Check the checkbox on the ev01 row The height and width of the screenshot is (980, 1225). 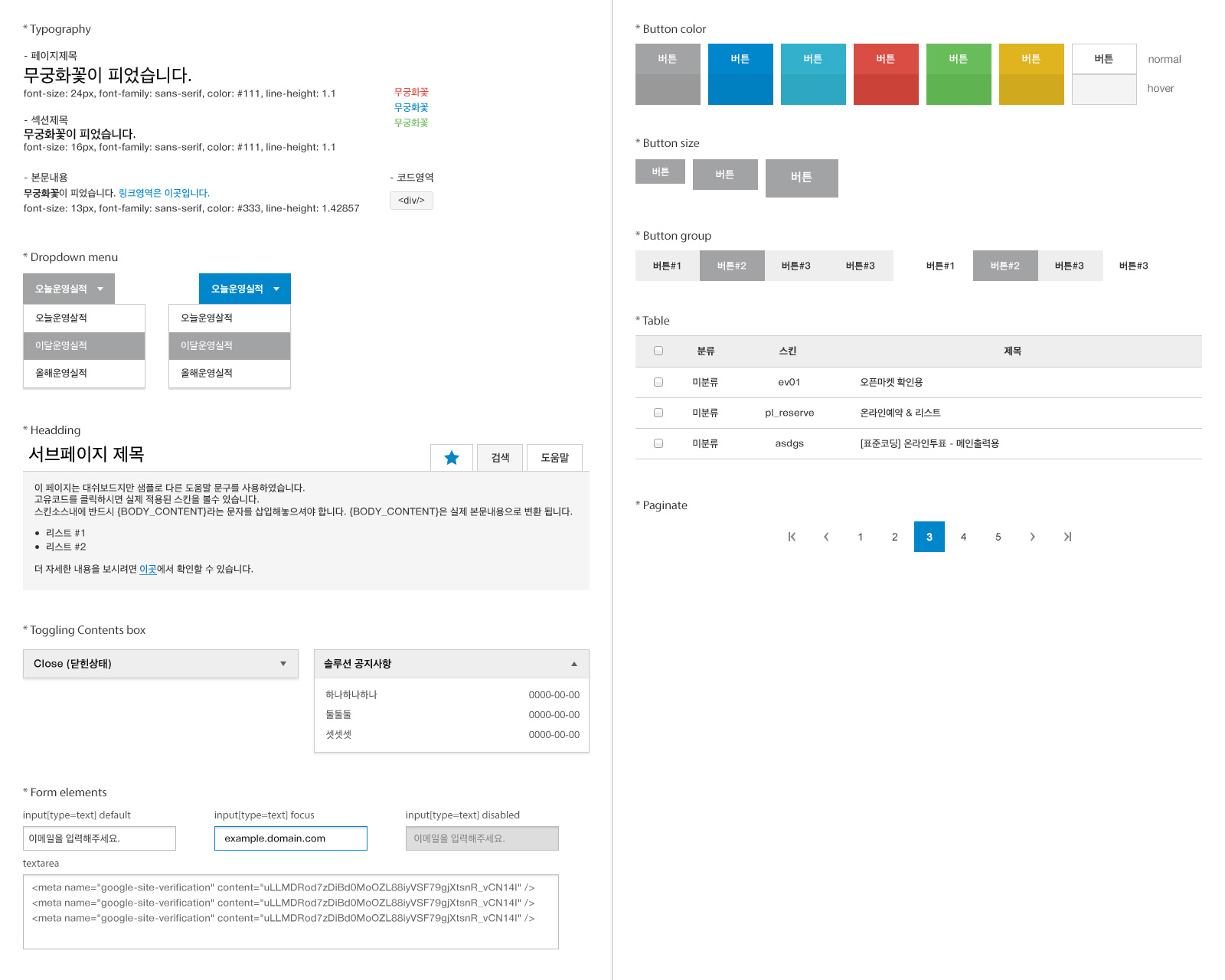(x=658, y=381)
